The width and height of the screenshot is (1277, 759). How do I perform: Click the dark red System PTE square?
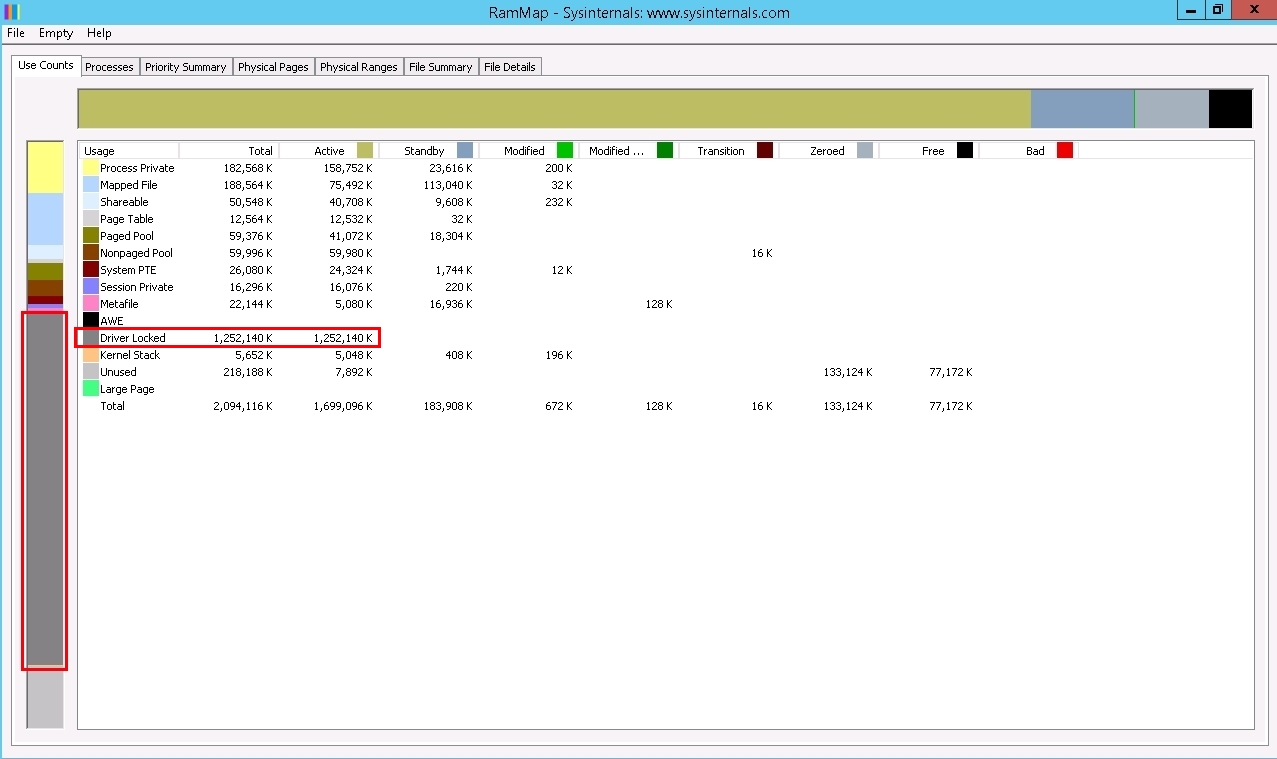91,270
